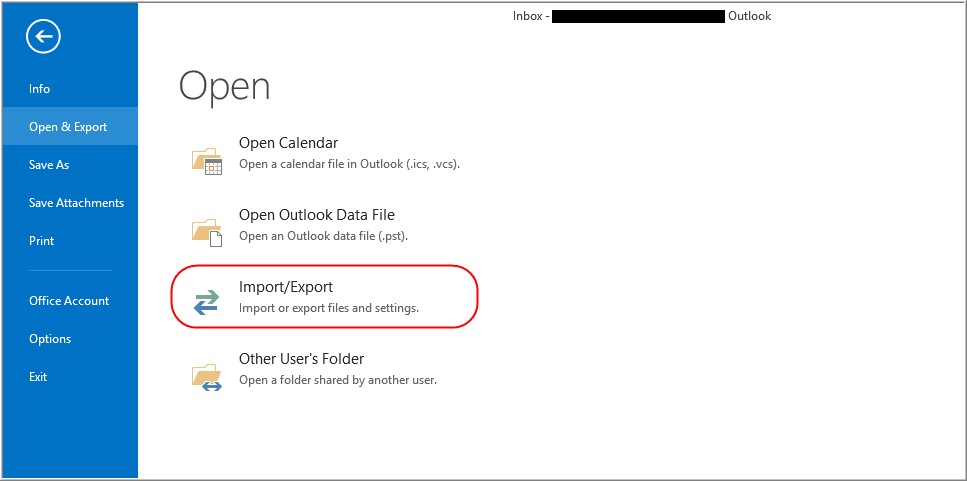
Task: Click Exit to close Outlook
Action: coord(38,377)
